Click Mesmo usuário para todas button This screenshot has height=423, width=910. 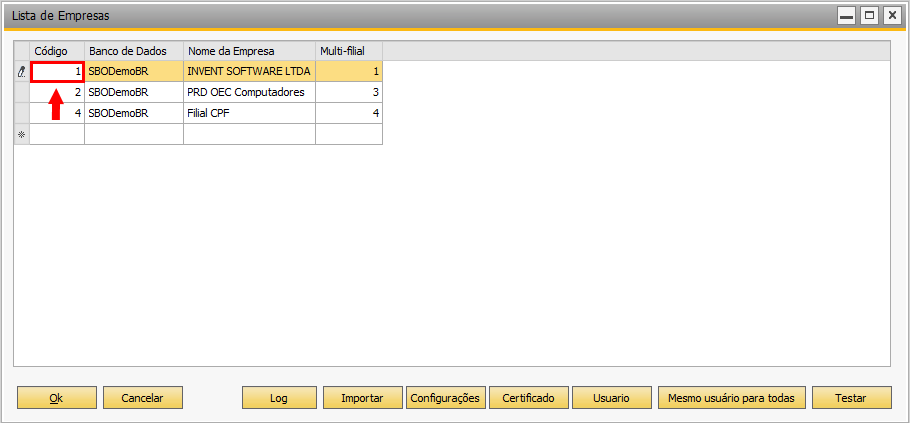pyautogui.click(x=731, y=398)
